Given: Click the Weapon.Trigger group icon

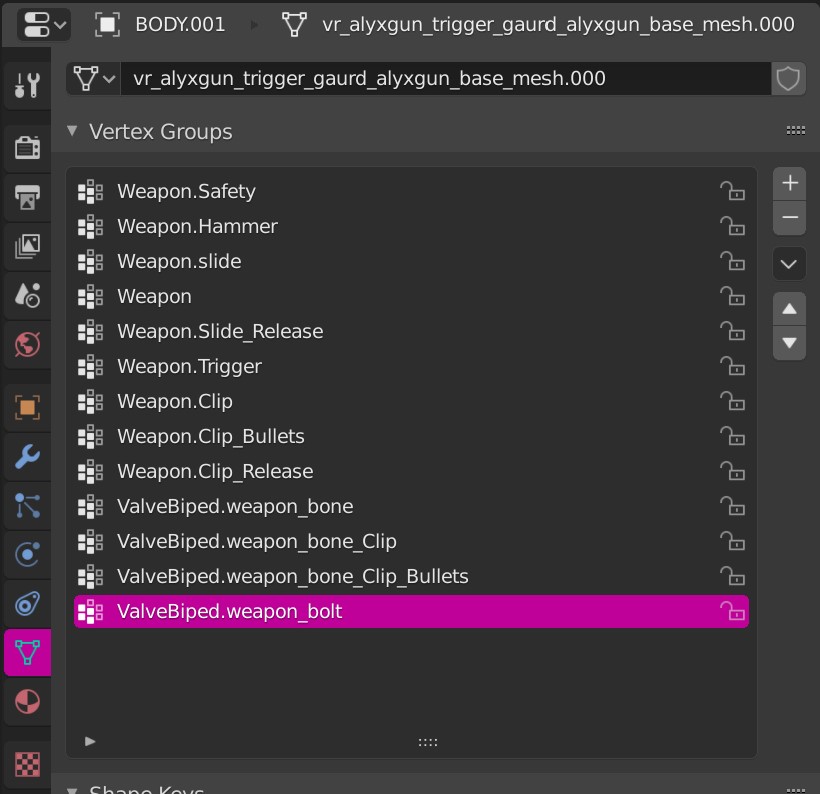Looking at the screenshot, I should tap(90, 367).
